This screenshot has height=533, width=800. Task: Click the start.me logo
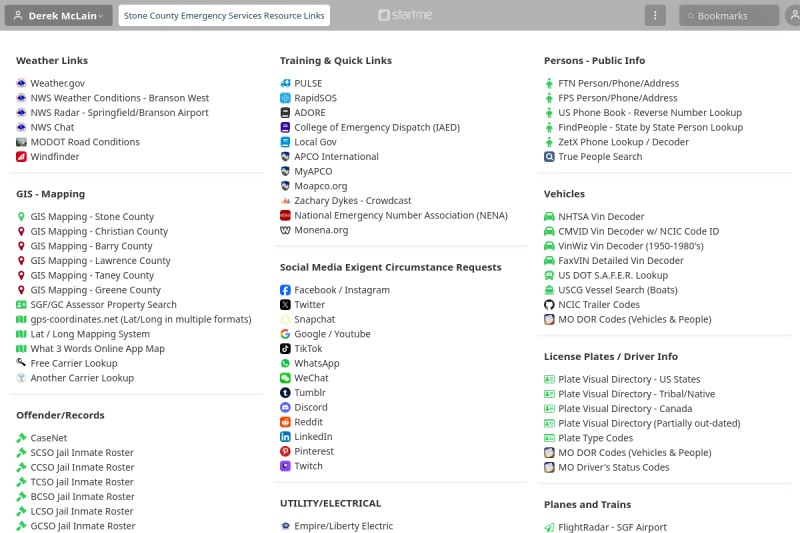click(x=405, y=15)
